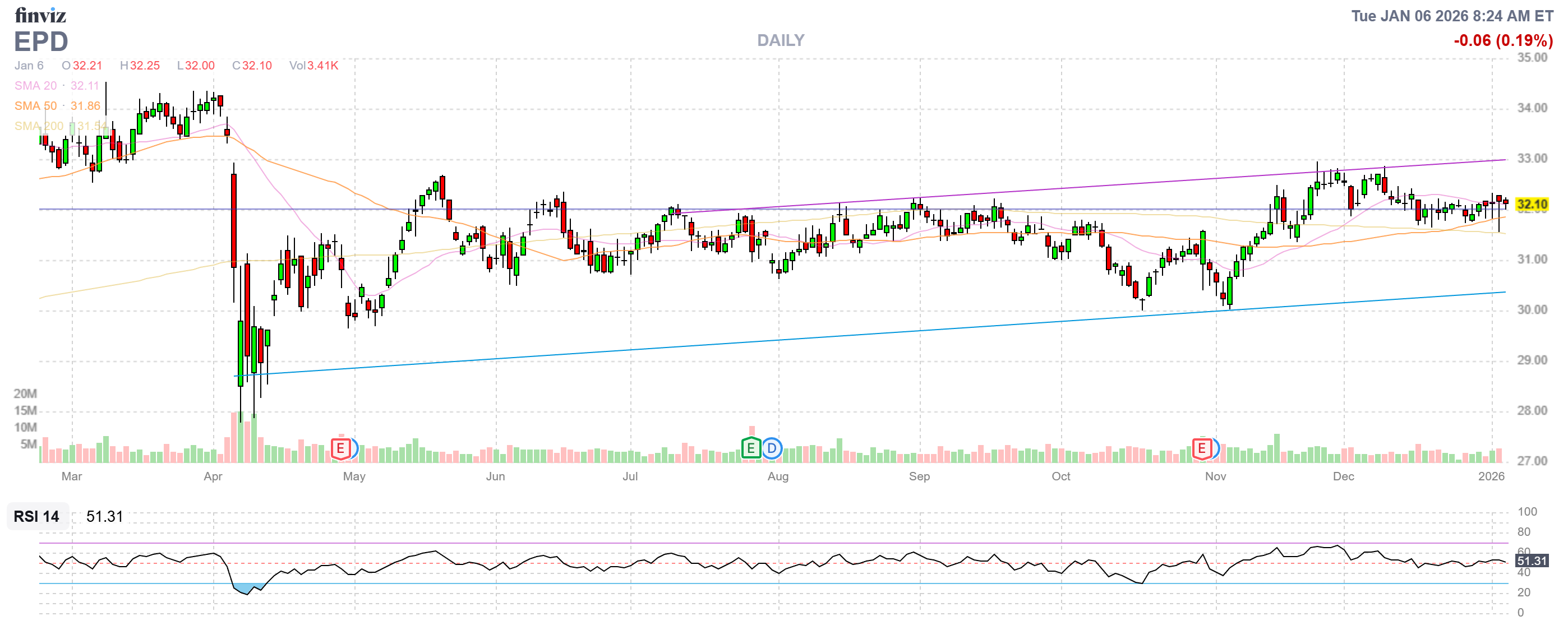Open the RSI 14 indicator settings
Image resolution: width=1568 pixels, height=630 pixels.
(x=36, y=516)
